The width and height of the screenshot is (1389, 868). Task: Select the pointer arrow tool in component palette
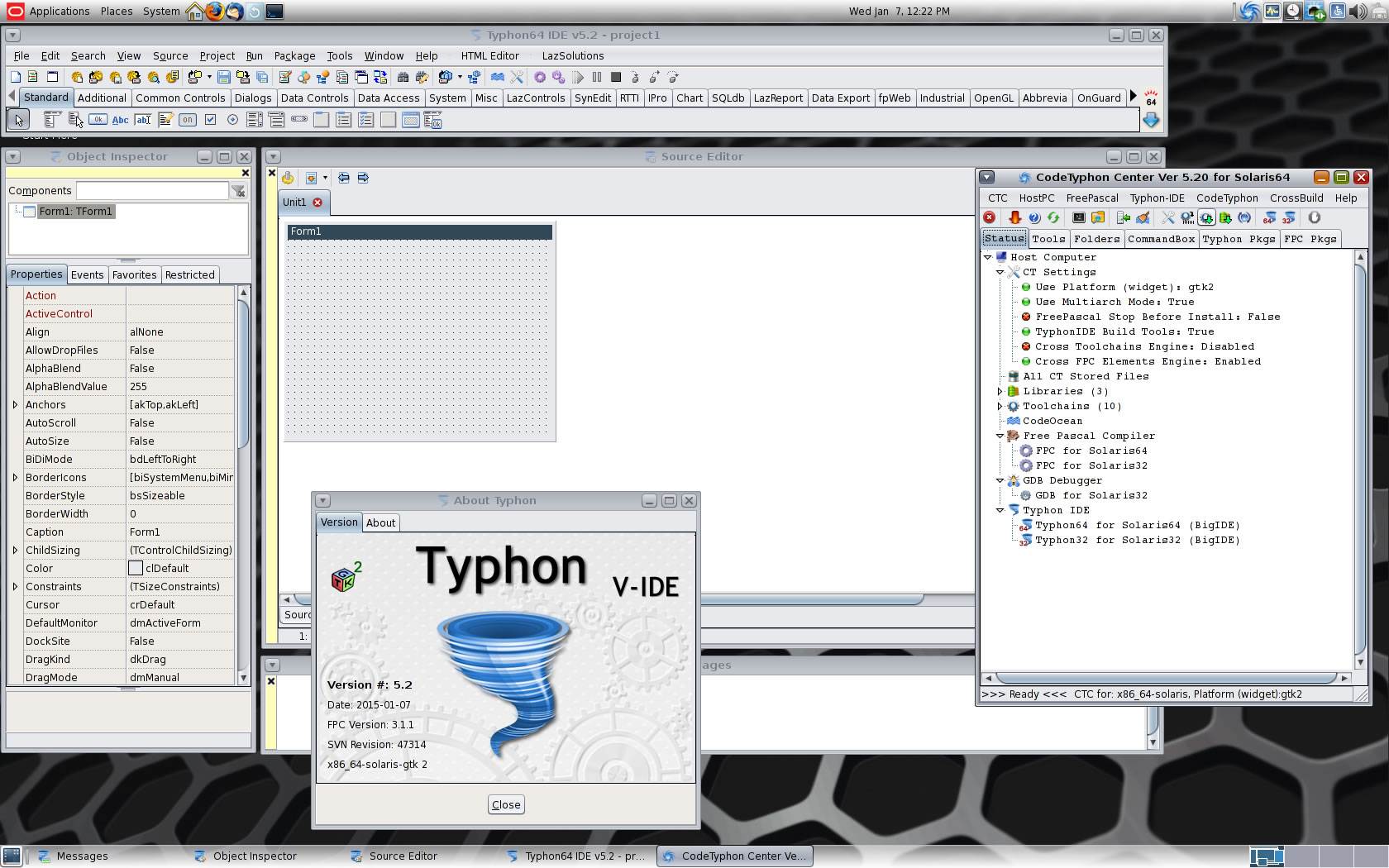[x=18, y=120]
